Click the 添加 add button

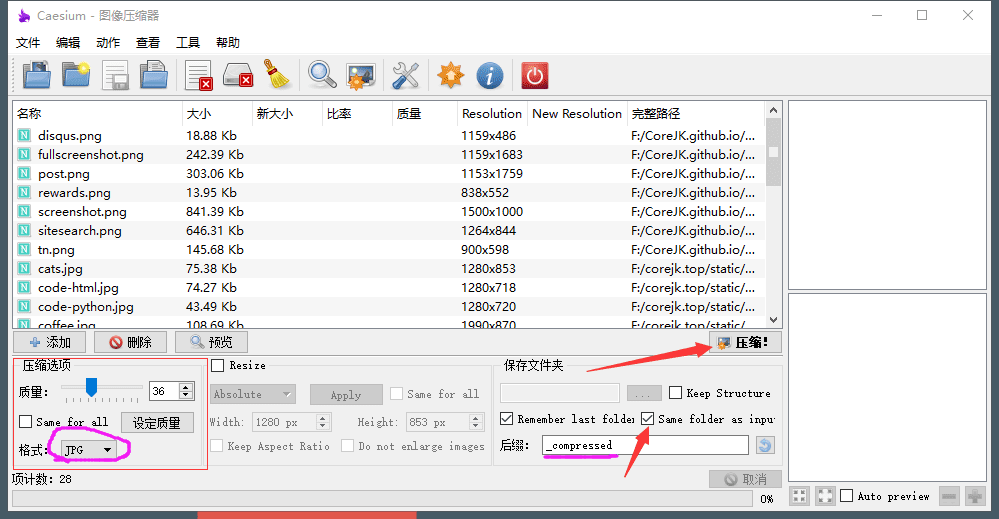50,342
